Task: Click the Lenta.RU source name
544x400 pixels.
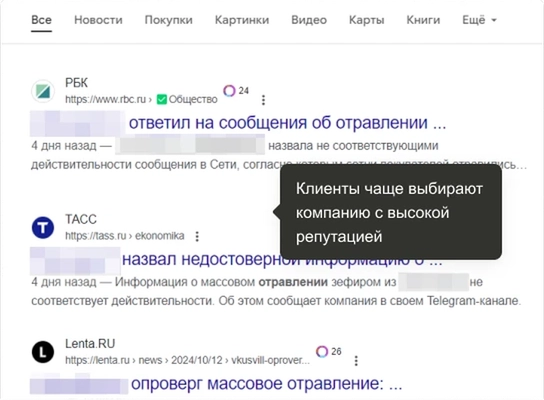Action: [90, 343]
